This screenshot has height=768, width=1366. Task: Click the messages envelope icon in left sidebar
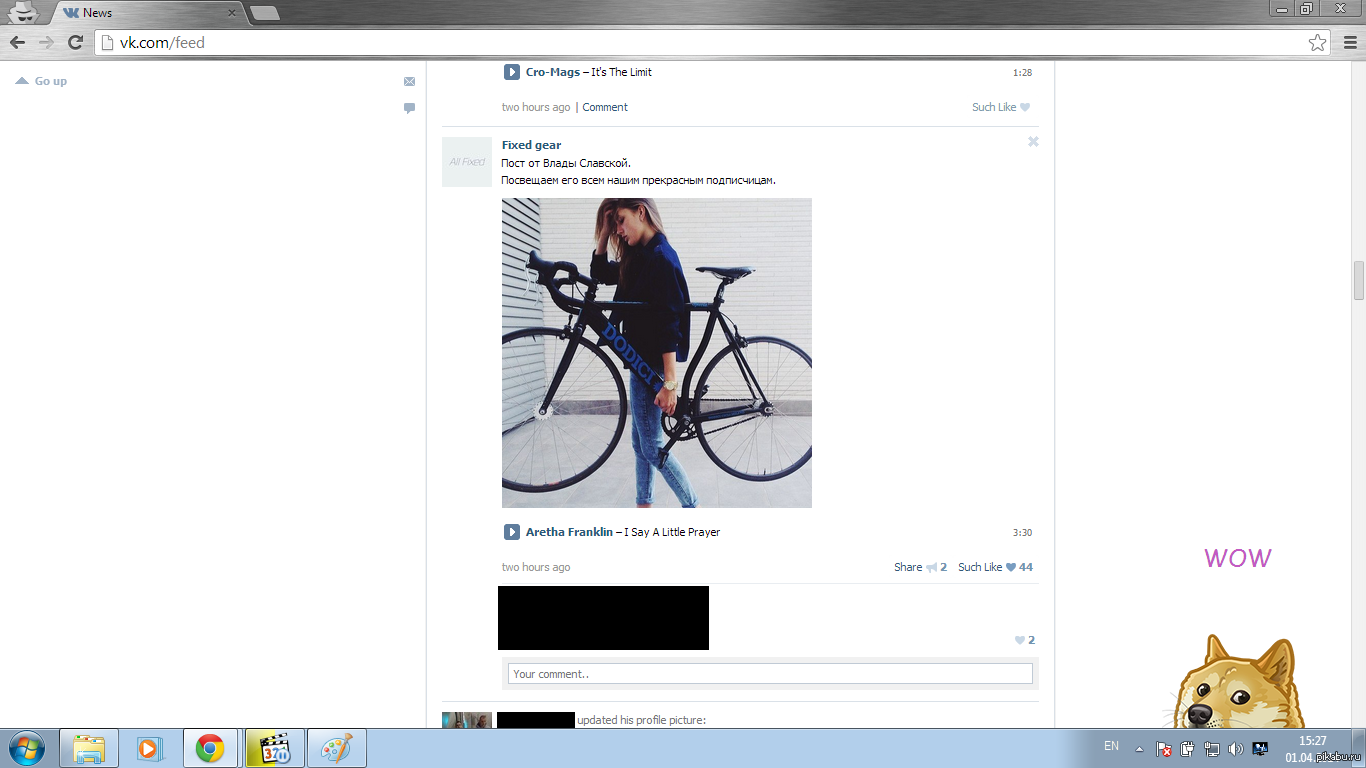pyautogui.click(x=409, y=82)
